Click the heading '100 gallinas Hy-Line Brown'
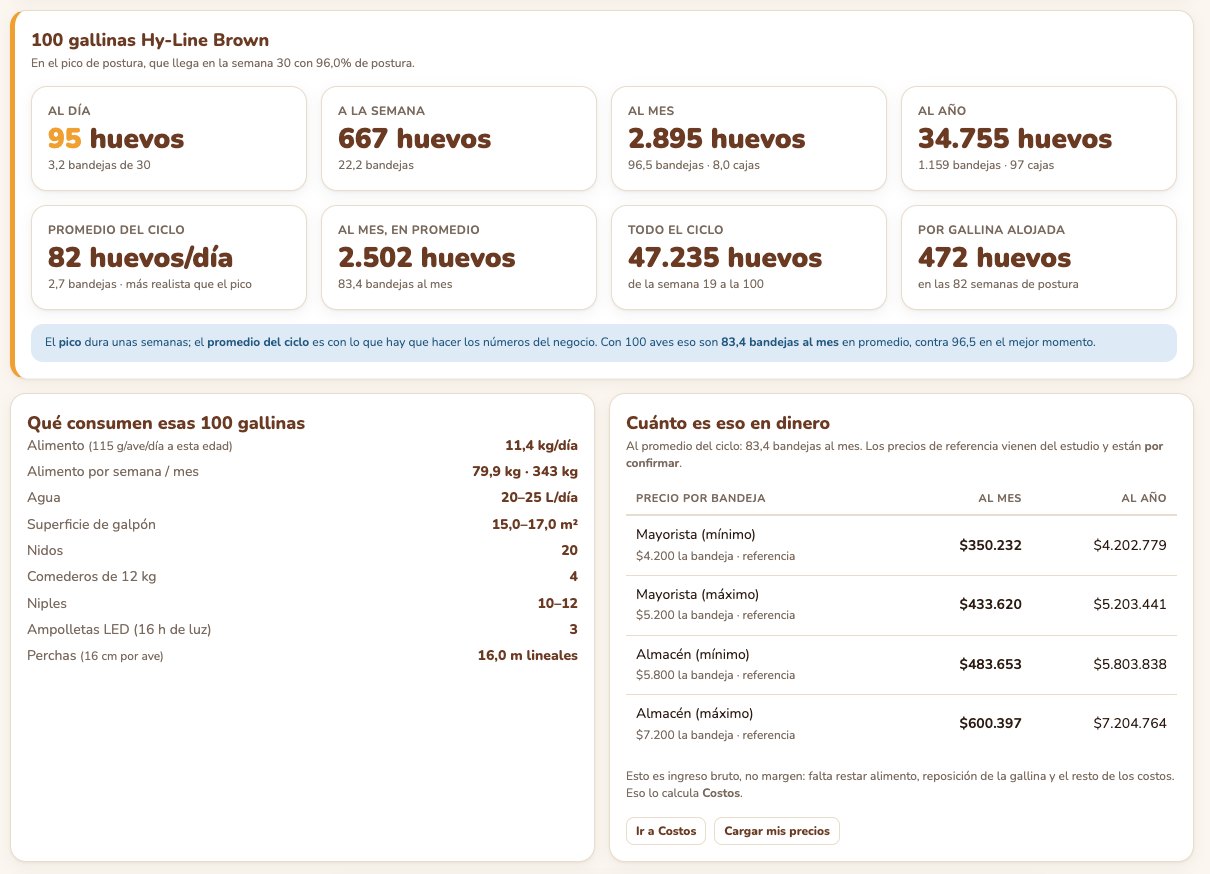 pyautogui.click(x=150, y=40)
